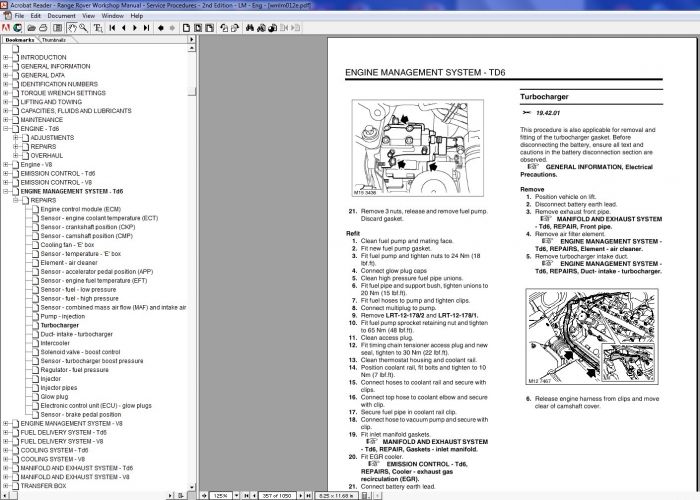Open the TORQUE WRENCH SETTINGS bookmark
The image size is (700, 500).
[63, 93]
